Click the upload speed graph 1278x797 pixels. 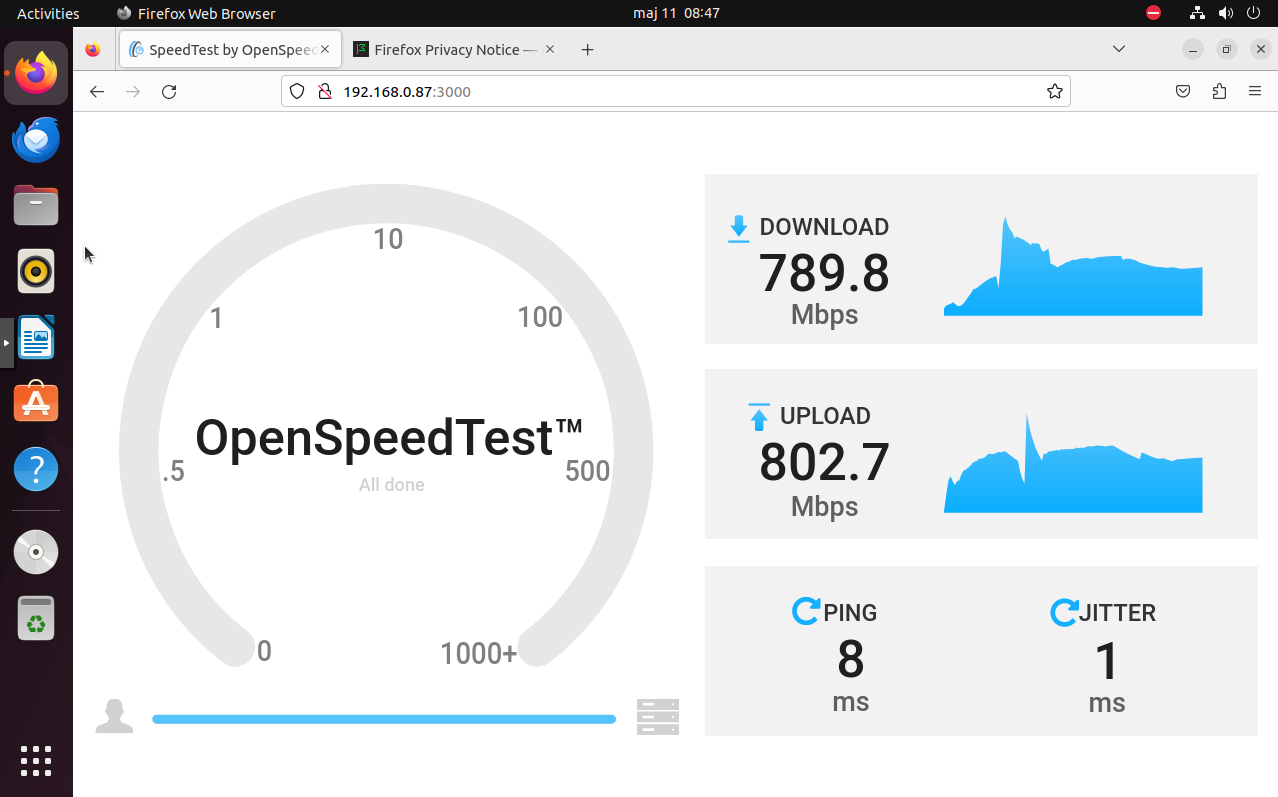click(1073, 464)
